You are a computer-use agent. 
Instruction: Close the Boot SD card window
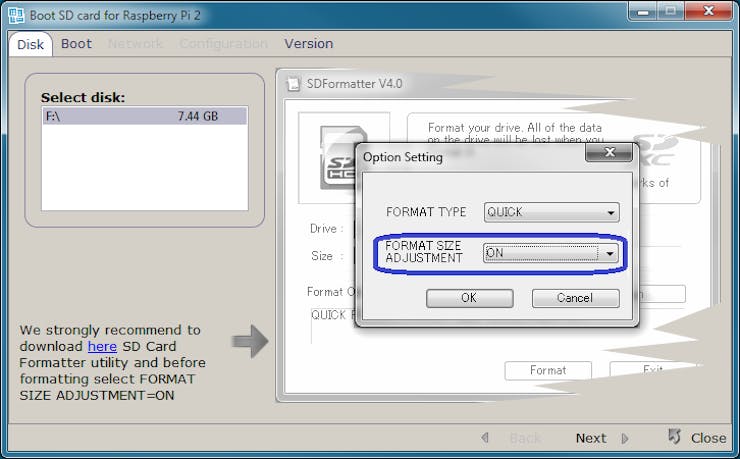point(708,11)
